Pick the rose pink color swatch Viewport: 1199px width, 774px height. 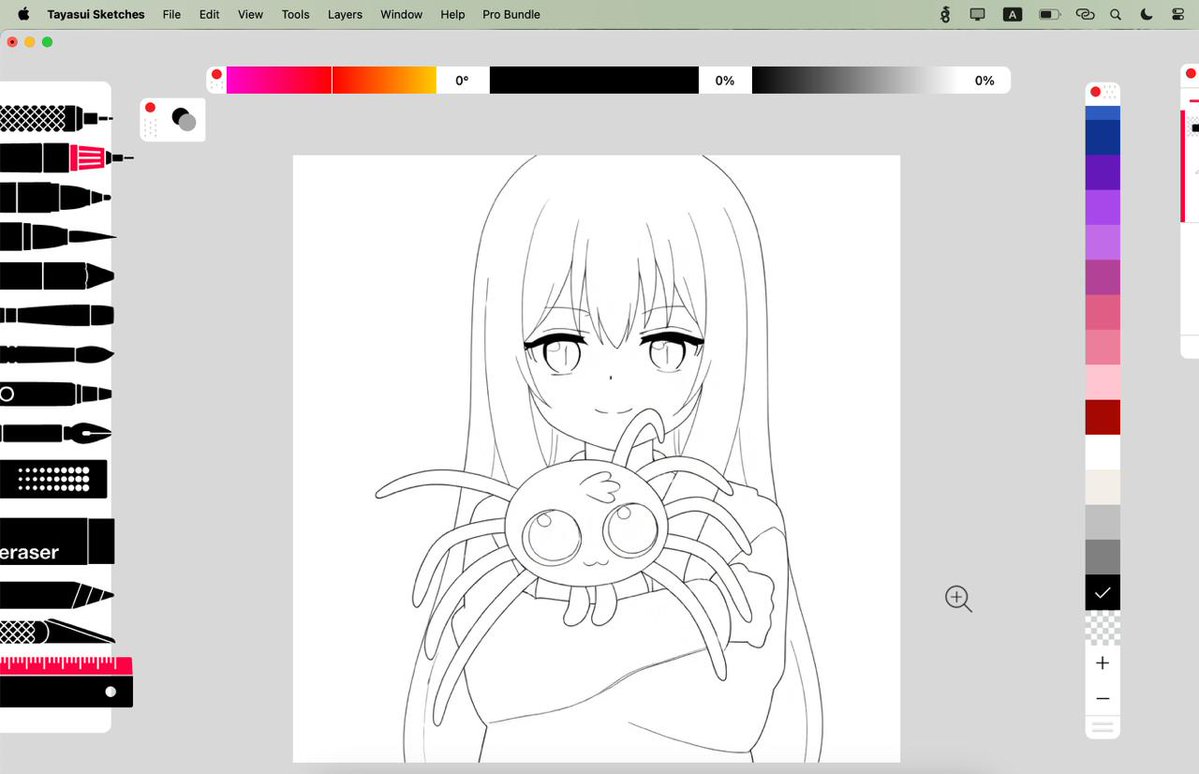[1103, 313]
